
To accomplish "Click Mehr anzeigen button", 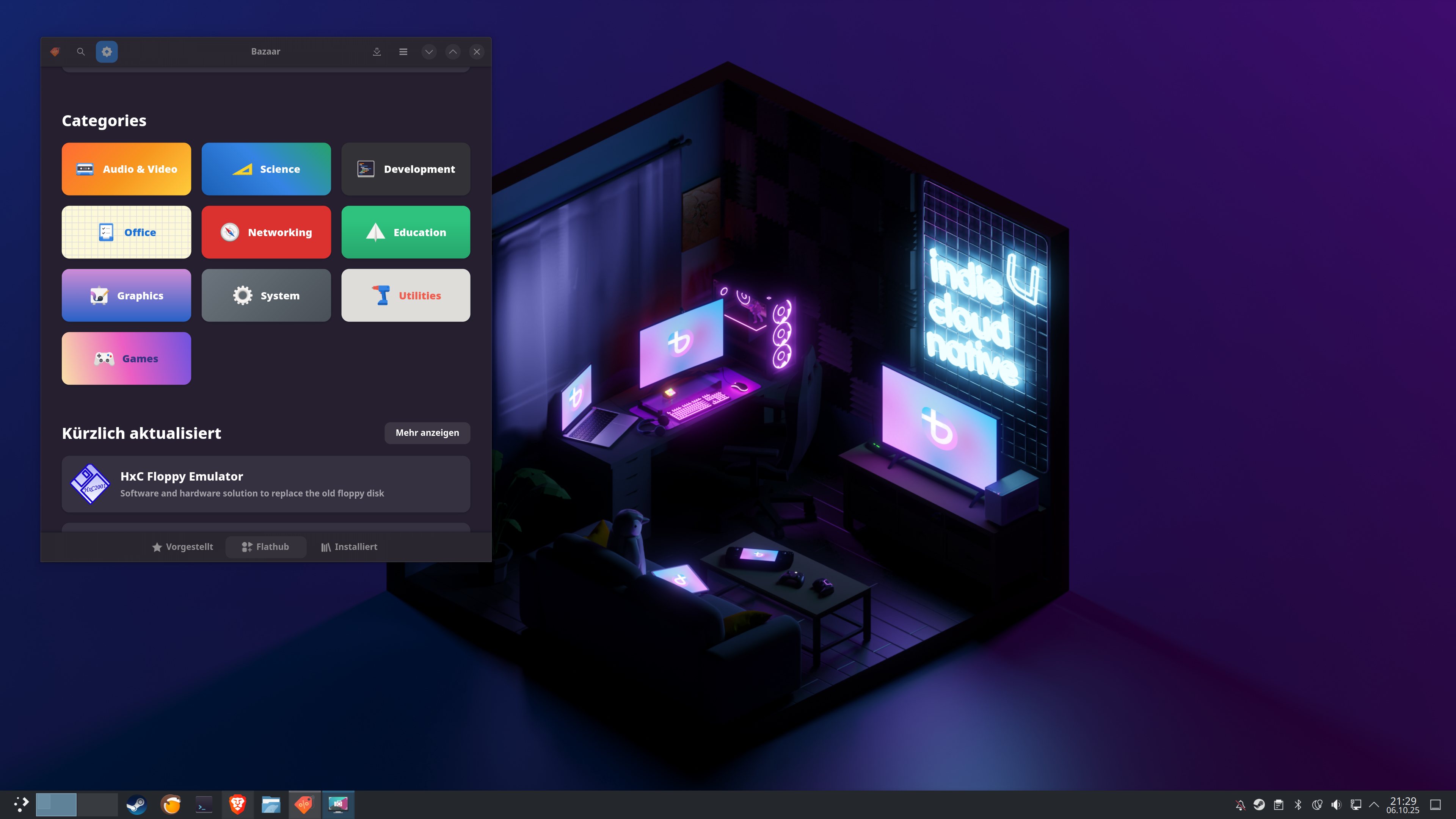I will (427, 433).
